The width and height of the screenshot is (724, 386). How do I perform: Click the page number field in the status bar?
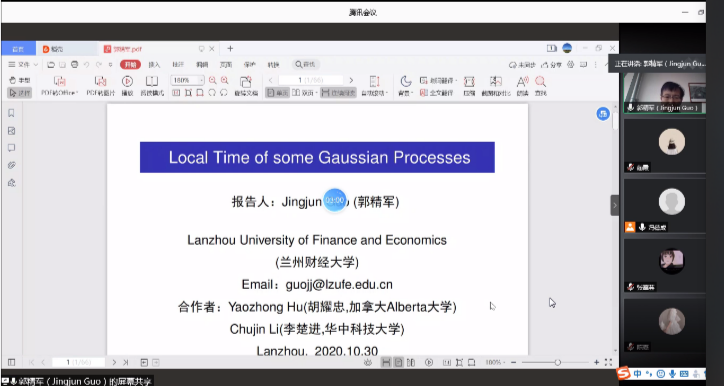pos(78,362)
